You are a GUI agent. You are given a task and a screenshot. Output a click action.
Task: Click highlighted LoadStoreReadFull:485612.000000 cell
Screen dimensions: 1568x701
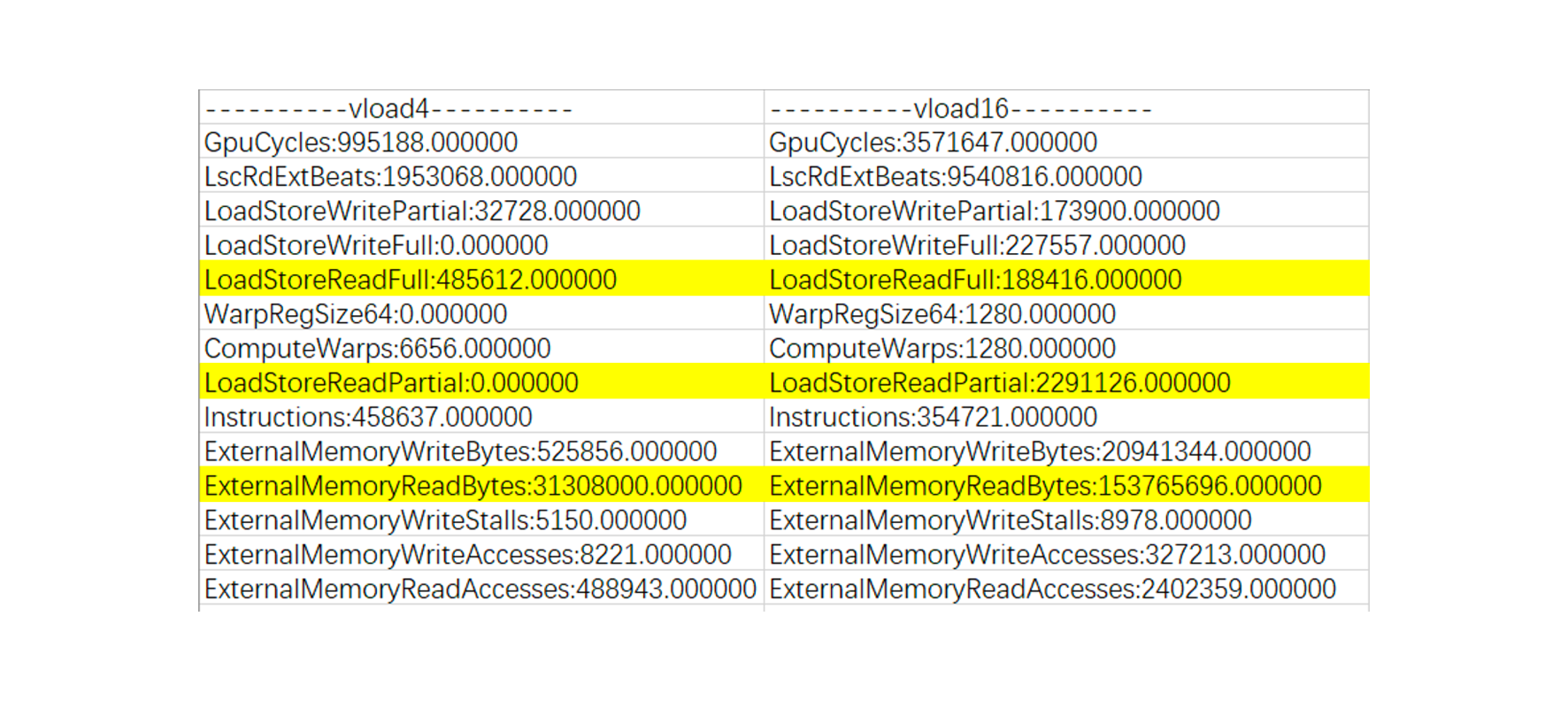coord(481,279)
